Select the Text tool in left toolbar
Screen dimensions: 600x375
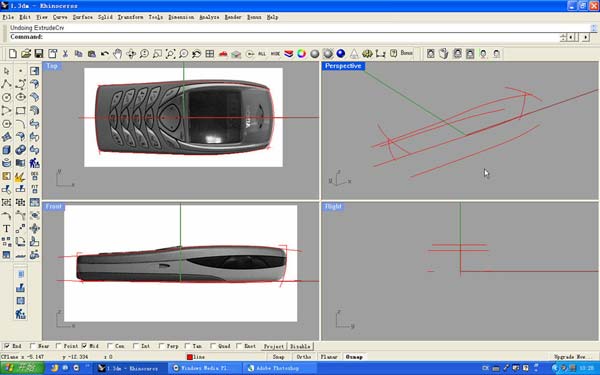7,228
